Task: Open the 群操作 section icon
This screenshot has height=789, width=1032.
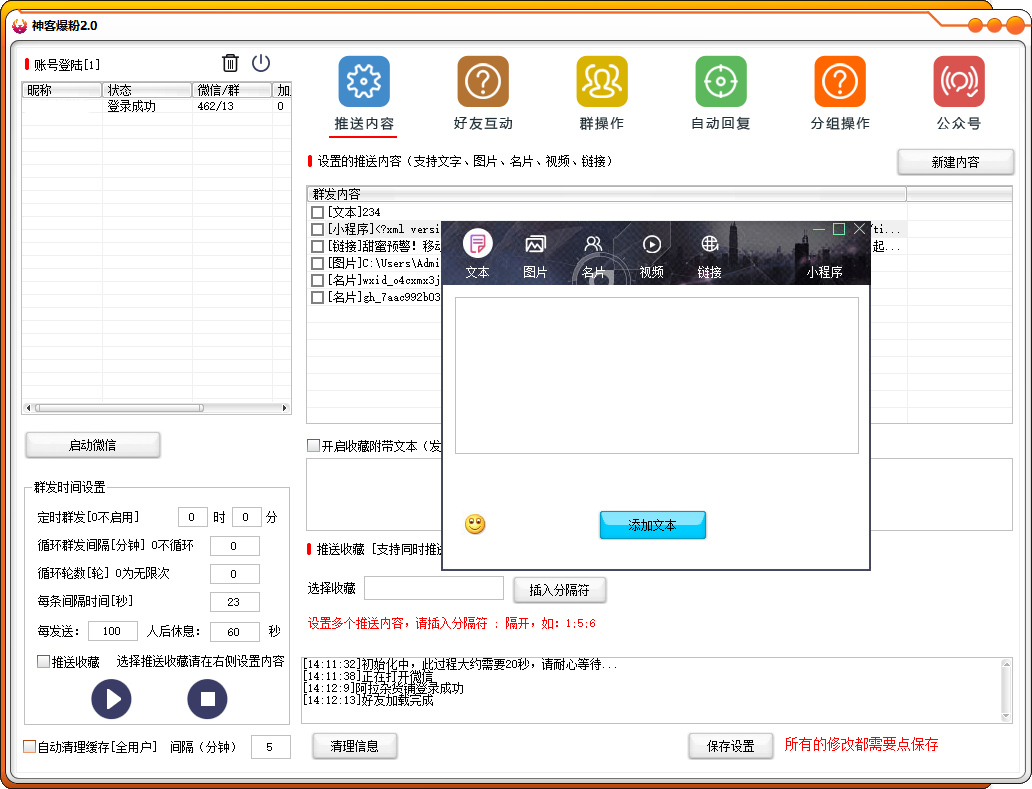Action: tap(602, 81)
